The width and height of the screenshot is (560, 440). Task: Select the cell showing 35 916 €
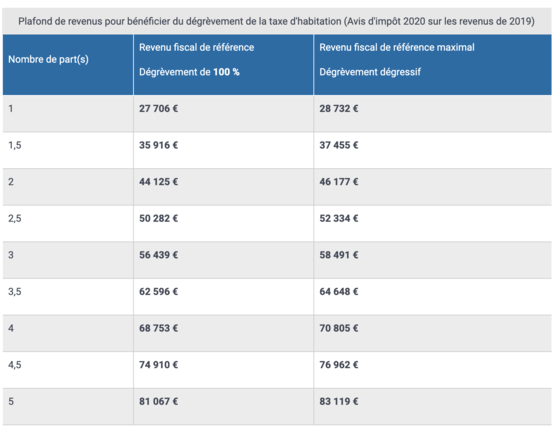224,150
